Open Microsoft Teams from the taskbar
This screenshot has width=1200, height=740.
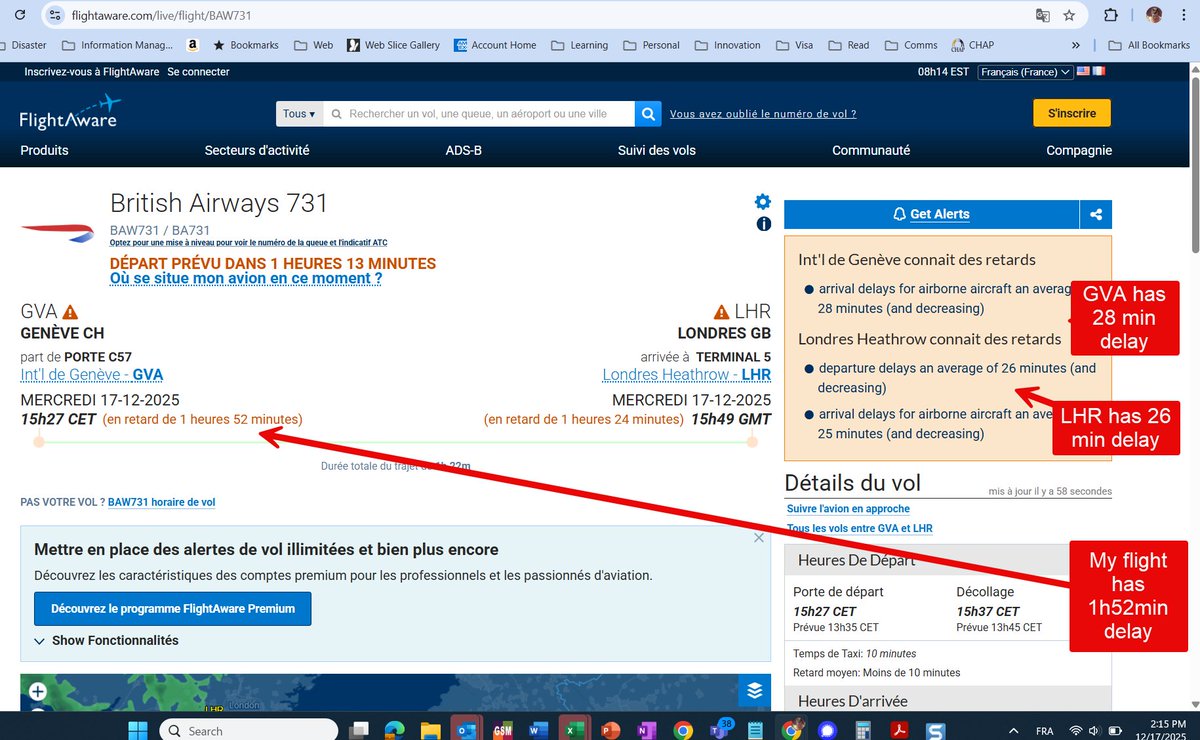pos(719,731)
